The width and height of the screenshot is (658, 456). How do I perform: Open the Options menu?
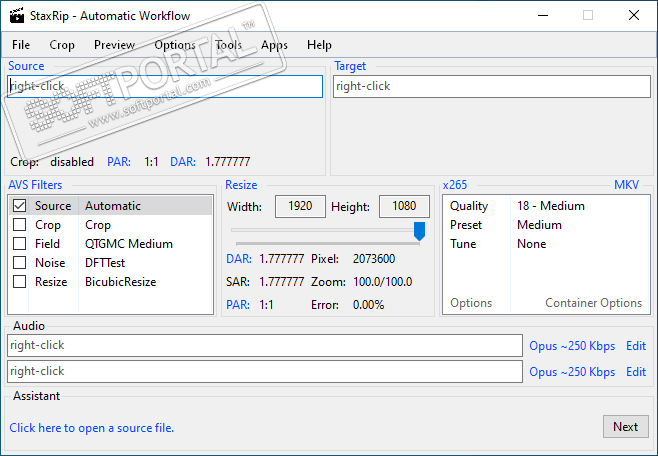pos(175,44)
